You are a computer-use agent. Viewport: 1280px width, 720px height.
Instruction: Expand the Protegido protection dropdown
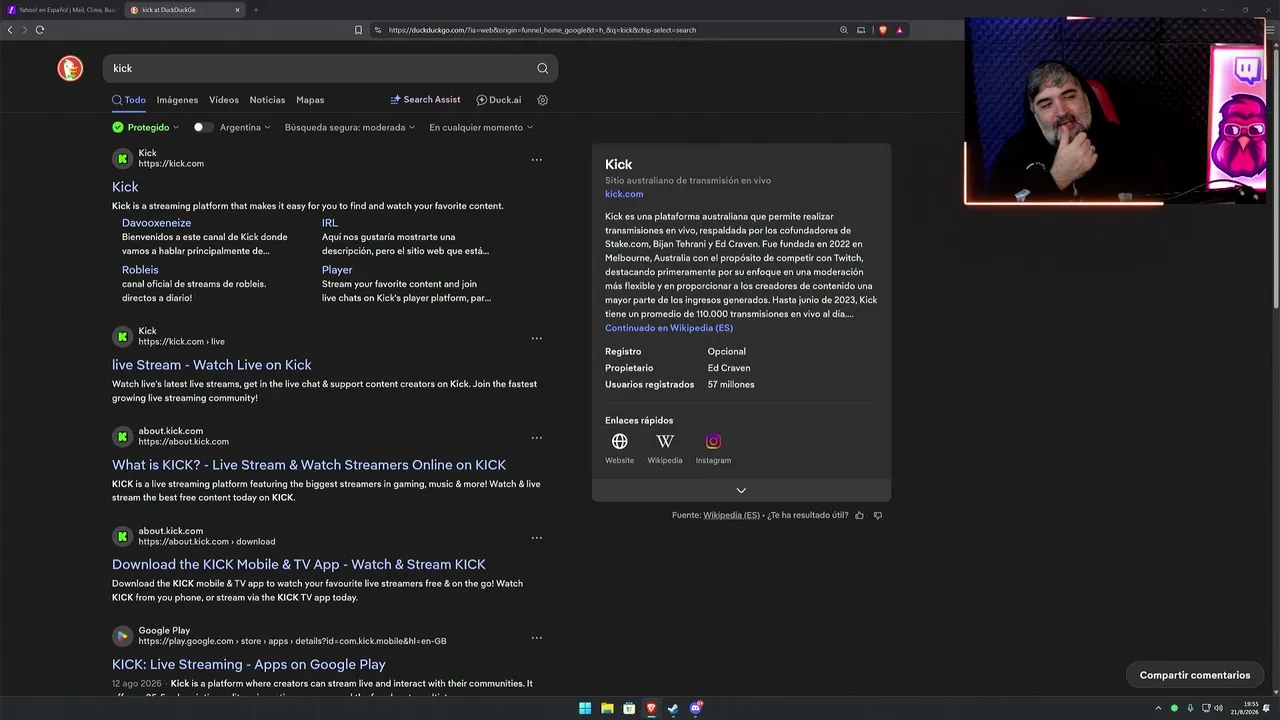click(146, 127)
